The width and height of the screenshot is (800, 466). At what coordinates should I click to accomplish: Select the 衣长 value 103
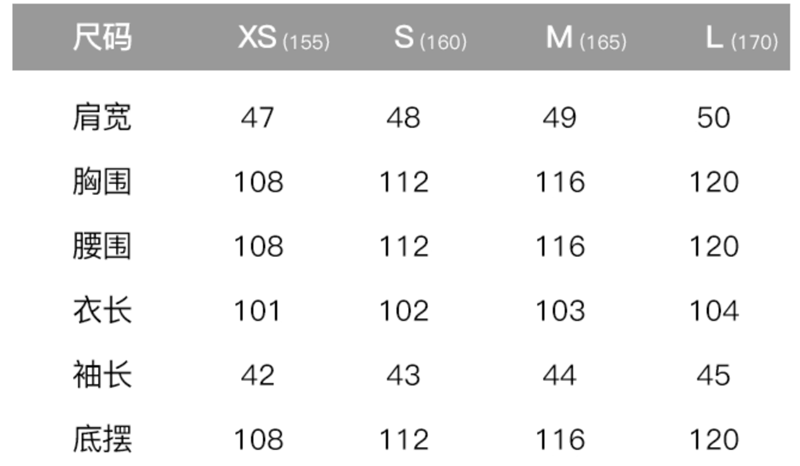[560, 310]
